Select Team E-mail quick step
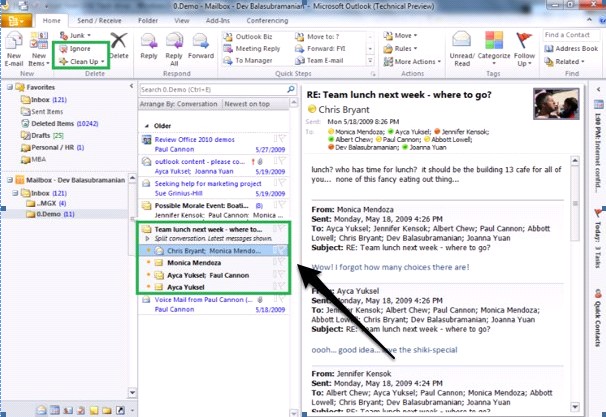The height and width of the screenshot is (417, 606). (x=319, y=61)
